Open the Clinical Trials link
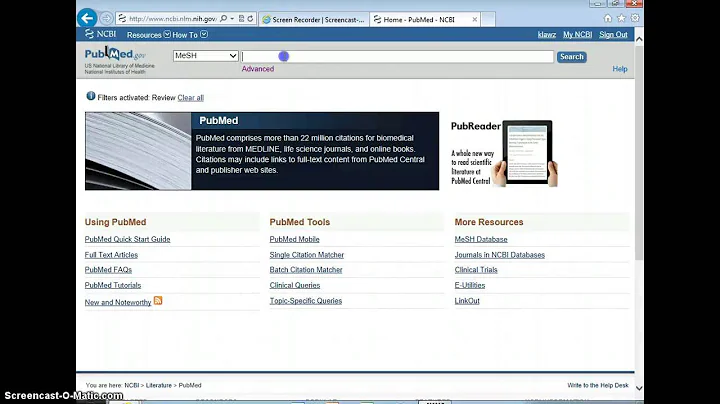The height and width of the screenshot is (404, 720). (x=476, y=270)
